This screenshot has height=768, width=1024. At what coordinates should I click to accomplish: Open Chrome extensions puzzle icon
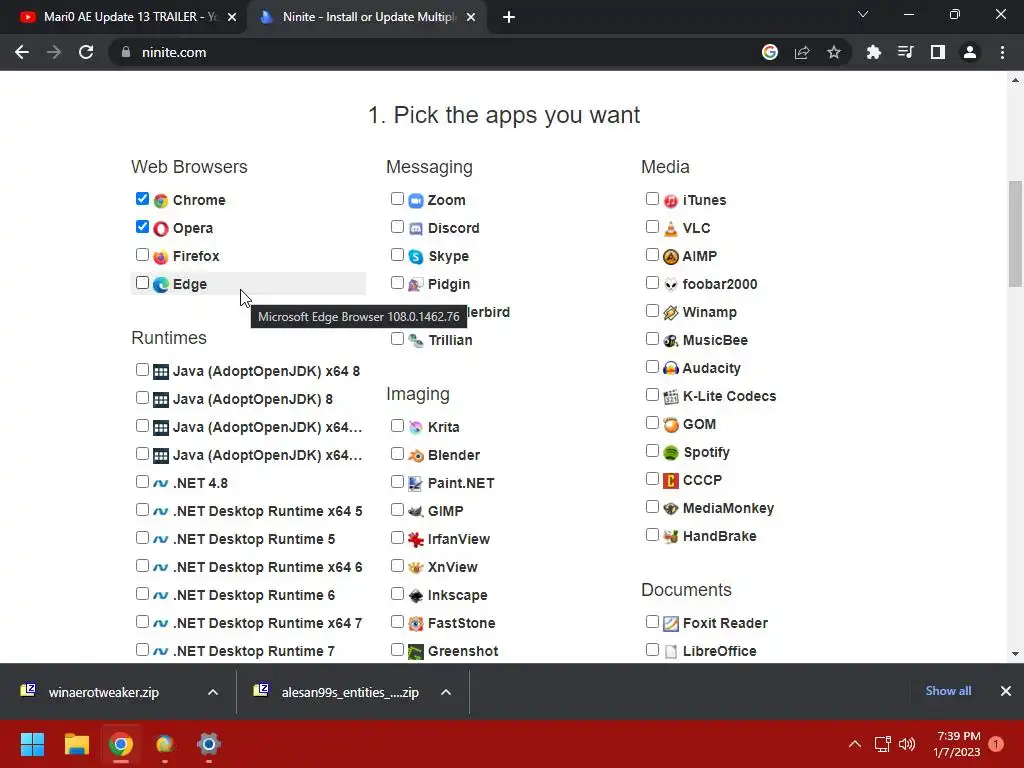pos(873,52)
